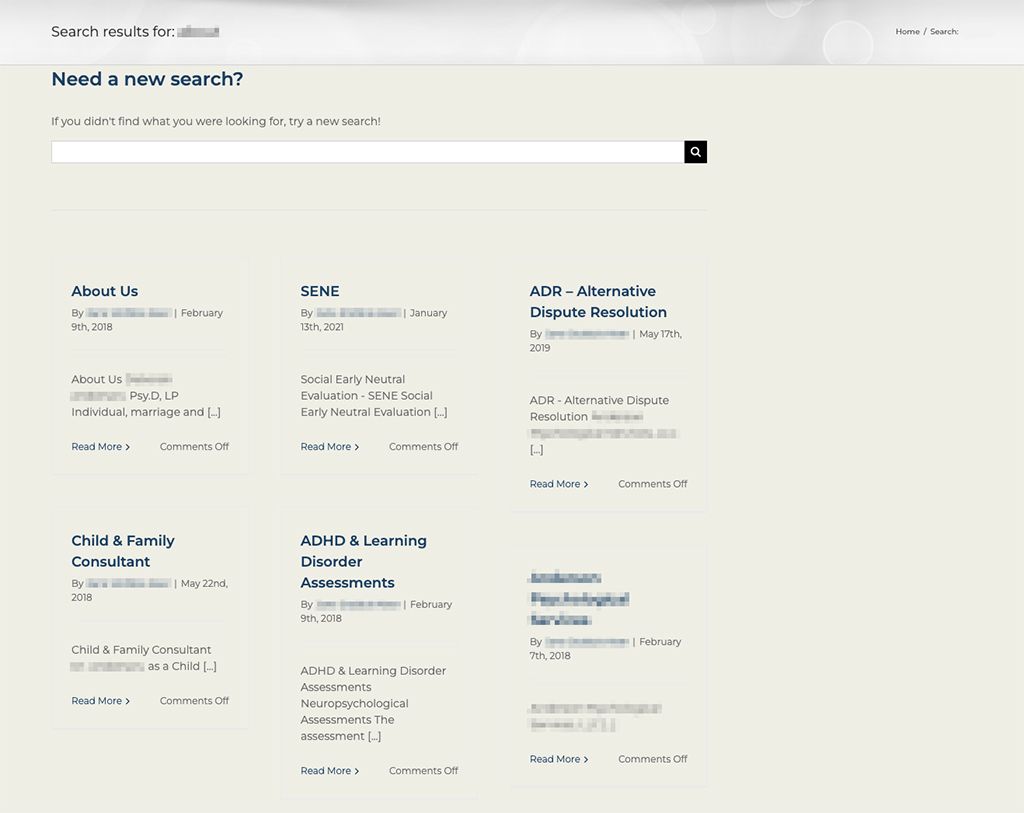This screenshot has height=813, width=1024.
Task: Open the SENE post title
Action: coord(320,291)
